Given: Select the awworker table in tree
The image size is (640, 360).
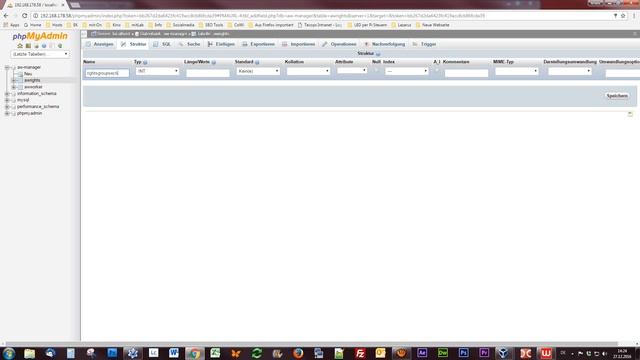Looking at the screenshot, I should [33, 87].
